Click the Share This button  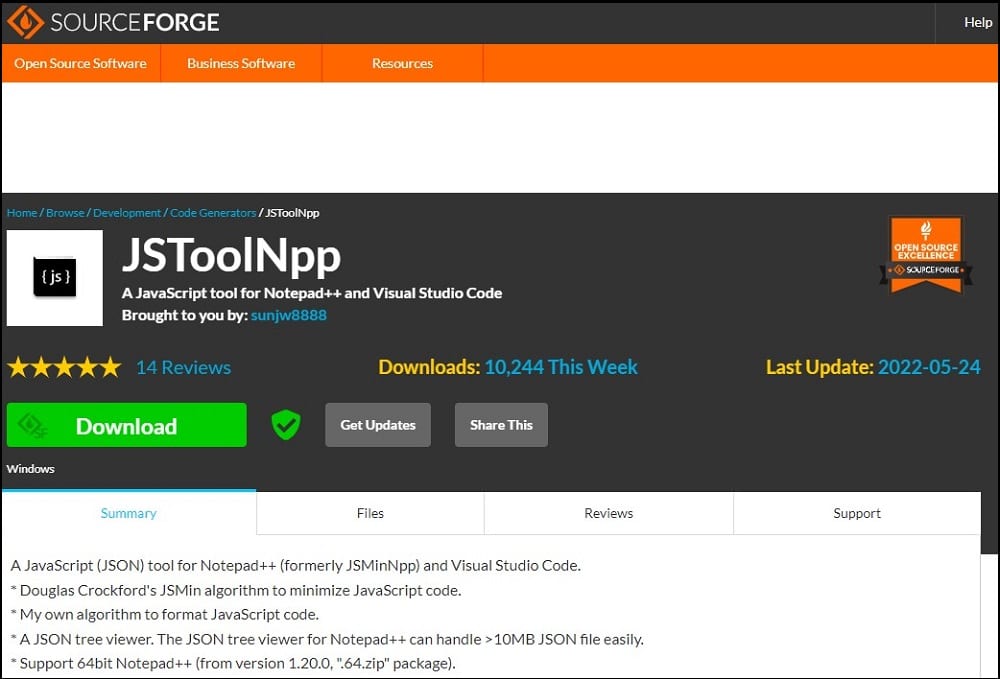click(501, 425)
